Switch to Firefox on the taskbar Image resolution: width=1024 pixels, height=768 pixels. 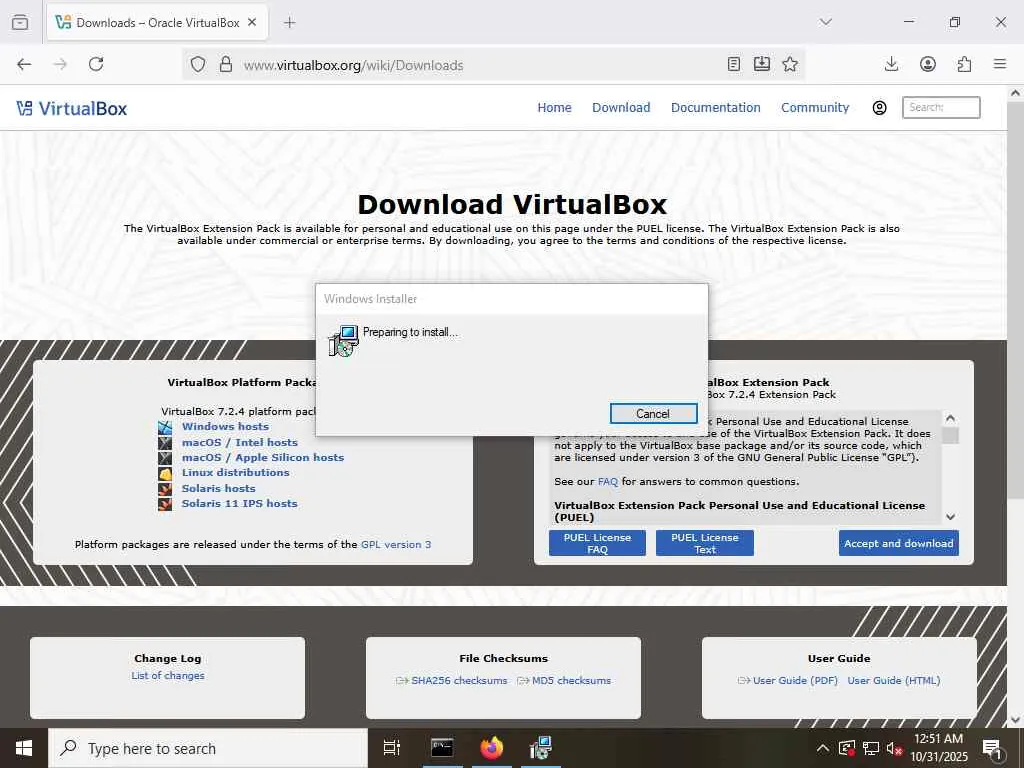coord(492,748)
